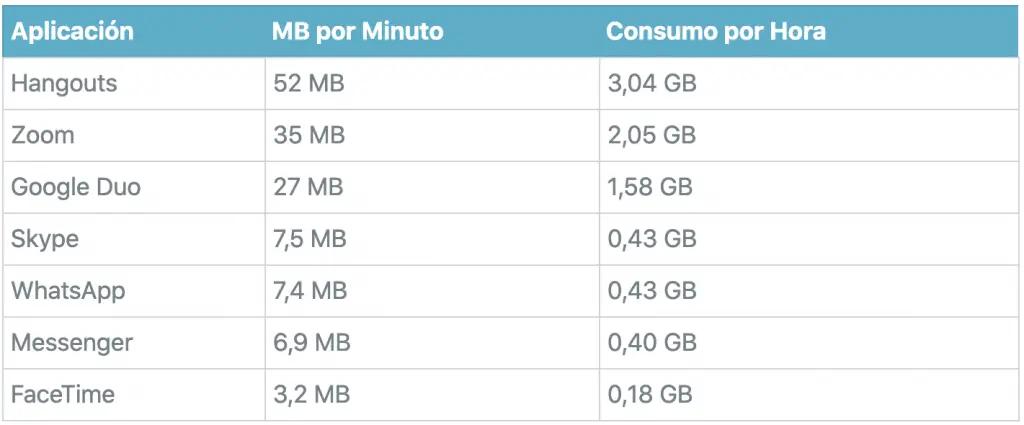1024x425 pixels.
Task: Click the 0,40 GB value
Action: [x=652, y=343]
